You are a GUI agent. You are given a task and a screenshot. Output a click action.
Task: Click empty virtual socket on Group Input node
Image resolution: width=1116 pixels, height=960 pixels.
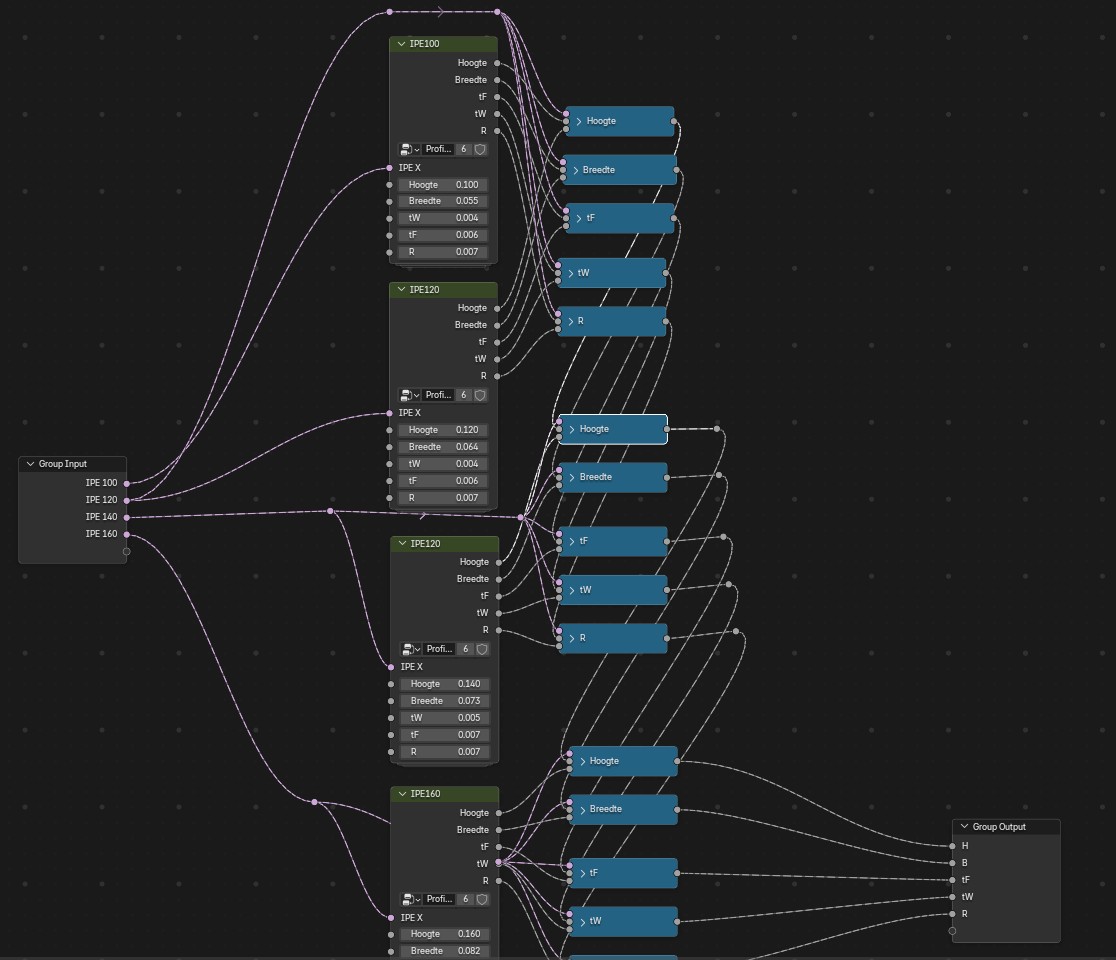127,552
